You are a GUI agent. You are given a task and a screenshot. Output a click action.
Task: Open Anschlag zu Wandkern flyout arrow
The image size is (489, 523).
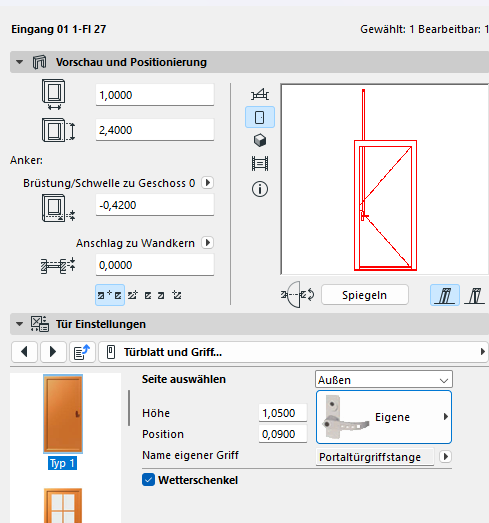(207, 242)
